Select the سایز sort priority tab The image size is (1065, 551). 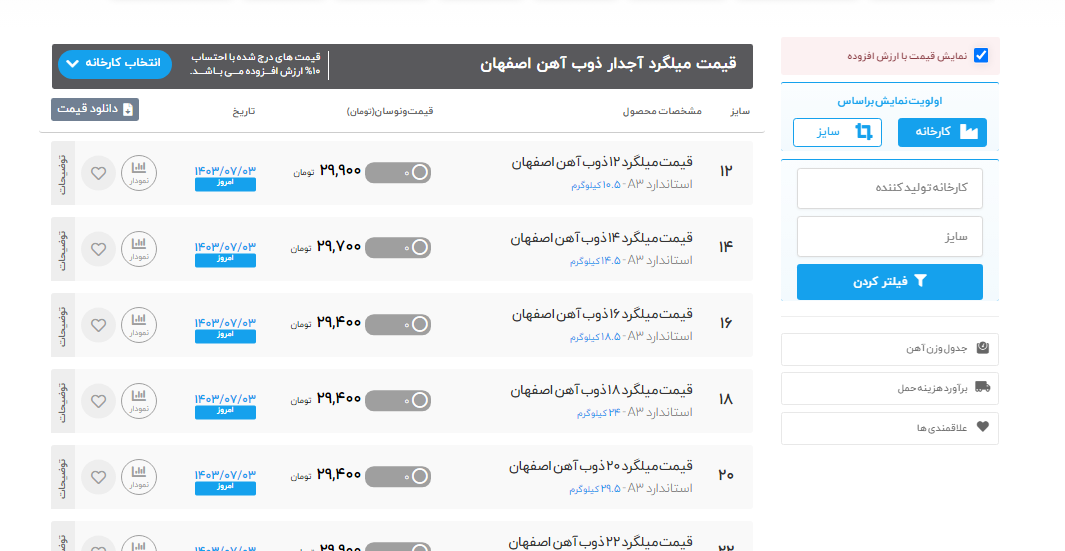pyautogui.click(x=837, y=132)
